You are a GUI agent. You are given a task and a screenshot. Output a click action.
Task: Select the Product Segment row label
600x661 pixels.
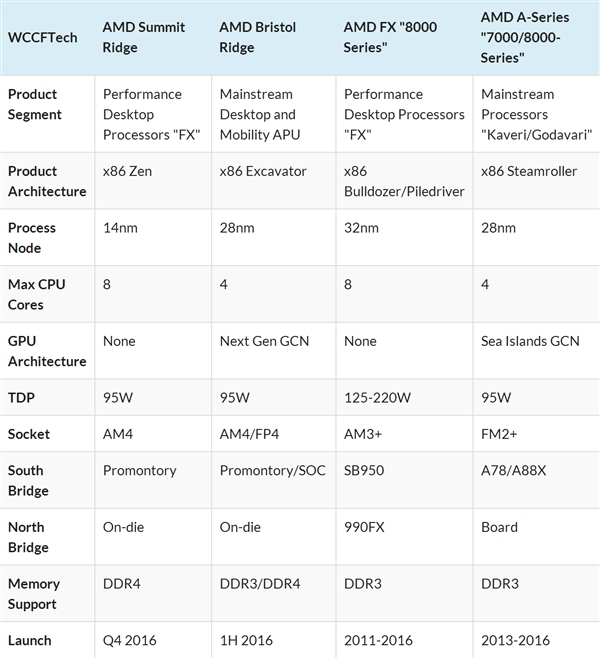coord(35,104)
